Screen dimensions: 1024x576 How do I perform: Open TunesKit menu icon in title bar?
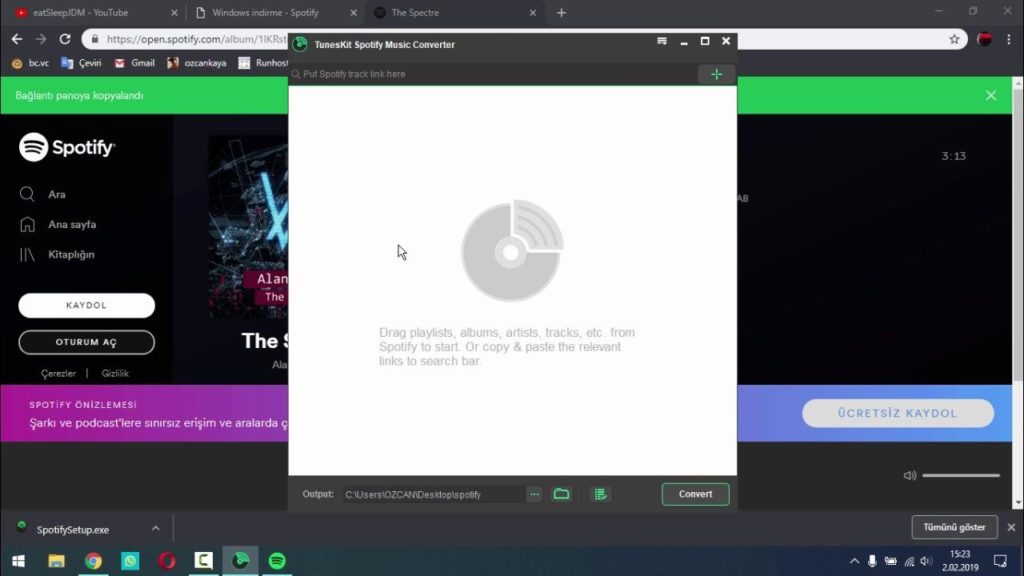click(662, 41)
